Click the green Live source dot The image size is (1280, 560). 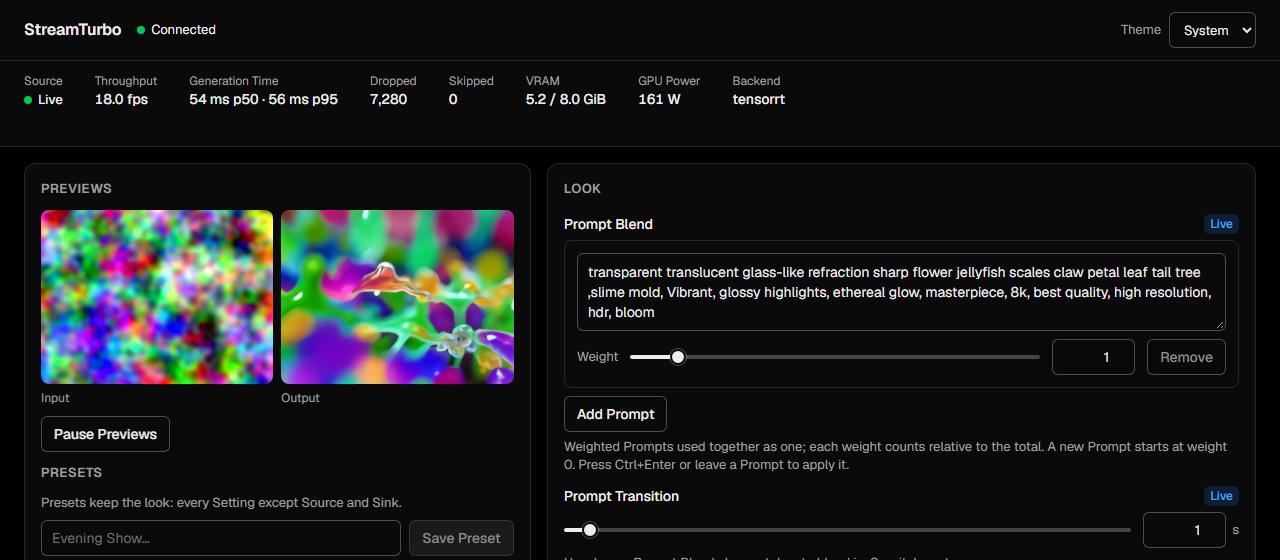click(x=28, y=100)
